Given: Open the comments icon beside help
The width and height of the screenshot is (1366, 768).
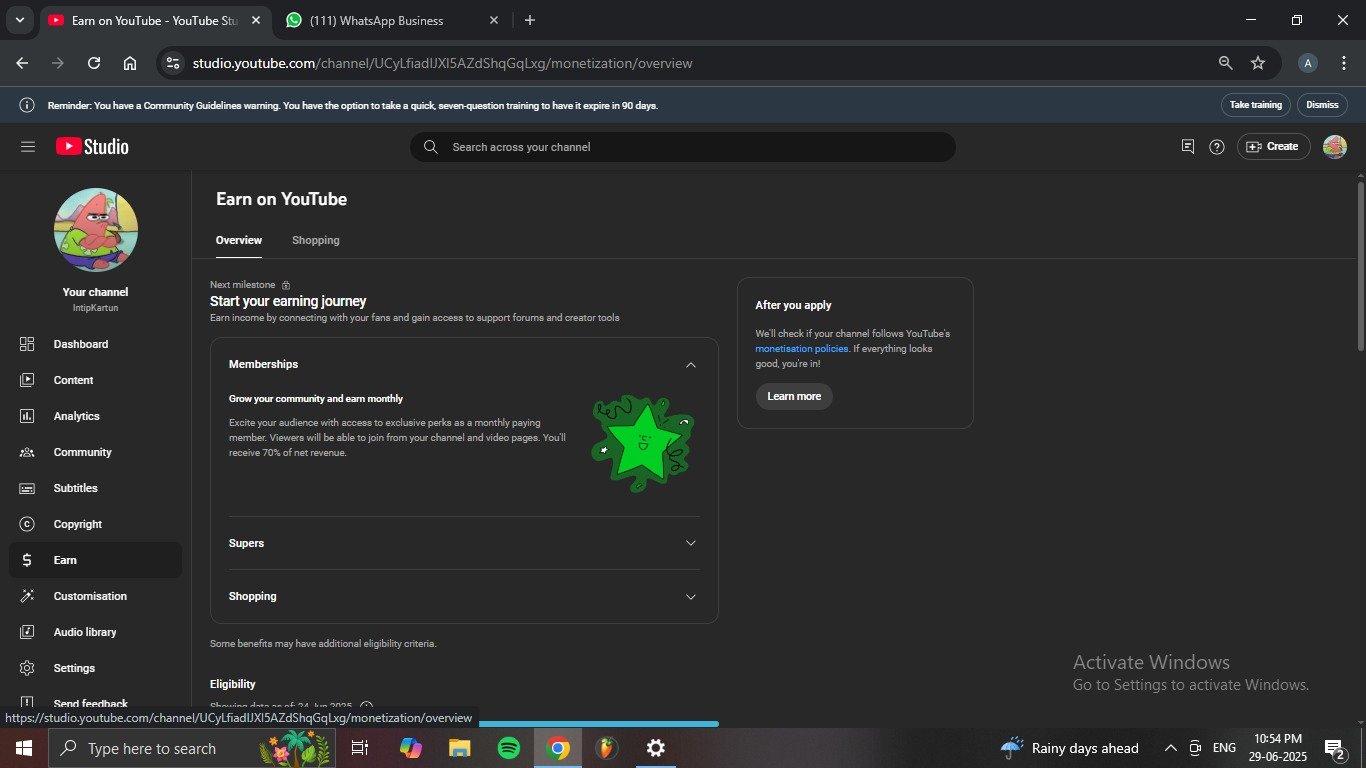Looking at the screenshot, I should (1188, 147).
